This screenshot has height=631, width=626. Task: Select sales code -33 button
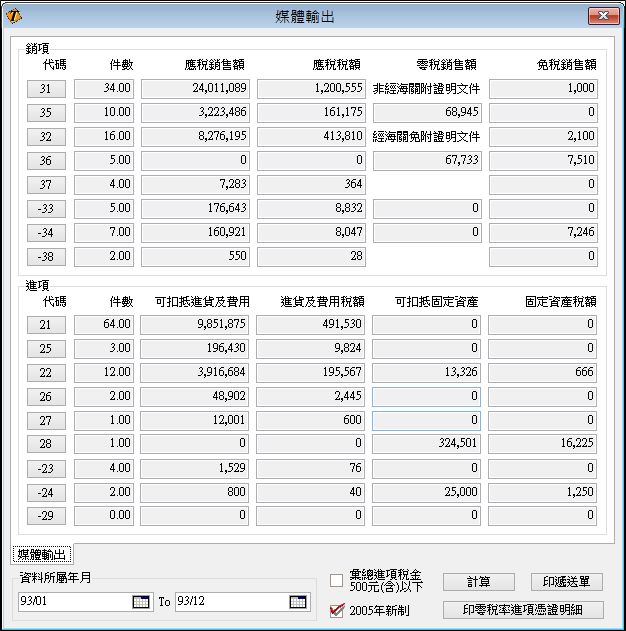[x=46, y=208]
